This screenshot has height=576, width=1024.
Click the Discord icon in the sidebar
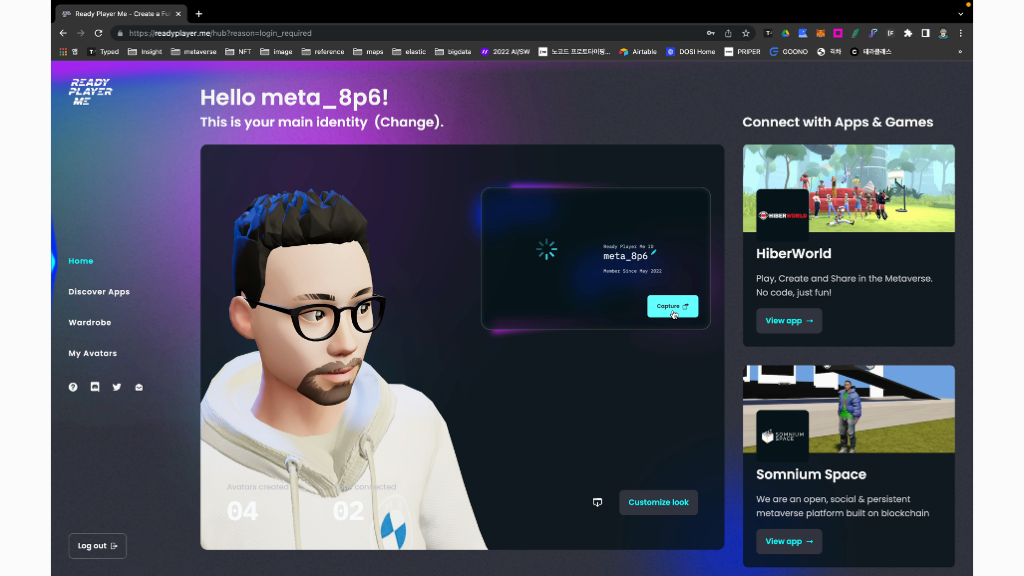(95, 387)
